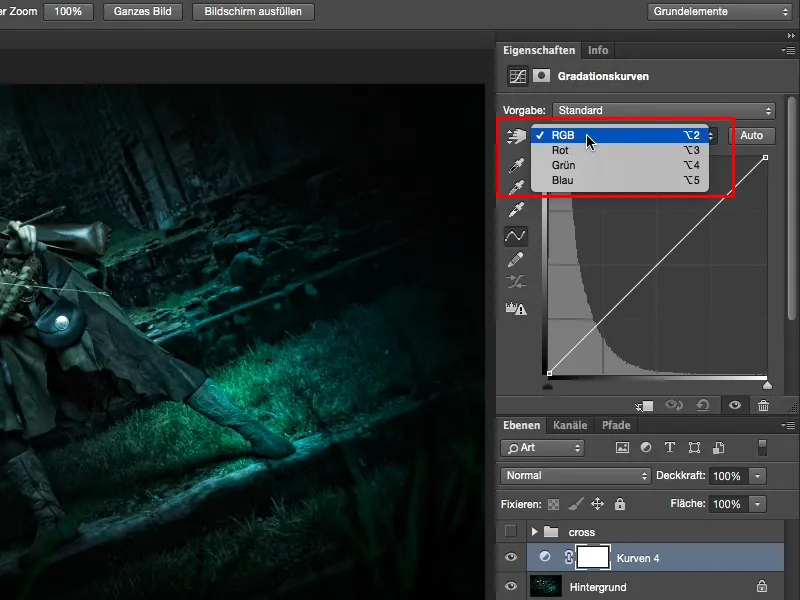Click the Gradationskurven curves adjustment icon
Screen dimensions: 800x600
point(517,77)
